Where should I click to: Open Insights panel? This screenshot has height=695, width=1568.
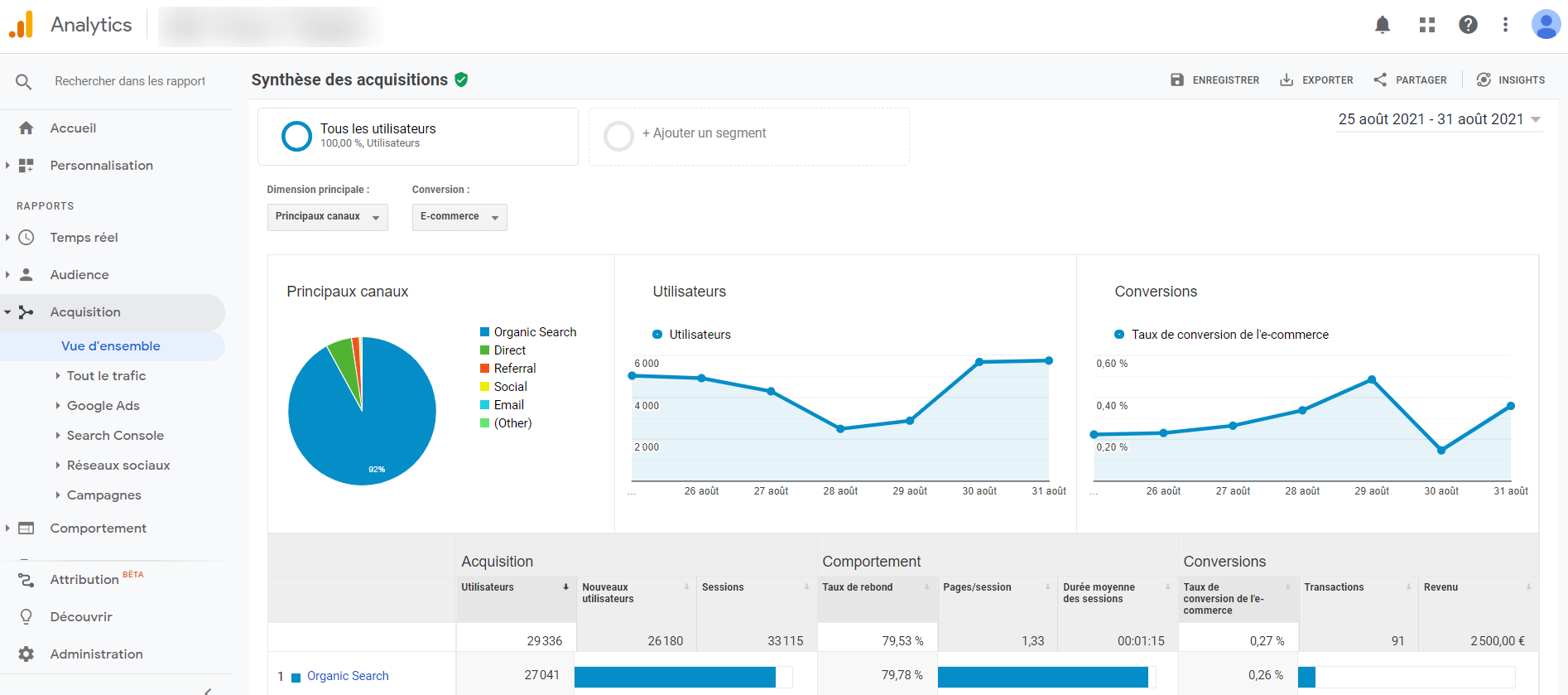[1511, 80]
